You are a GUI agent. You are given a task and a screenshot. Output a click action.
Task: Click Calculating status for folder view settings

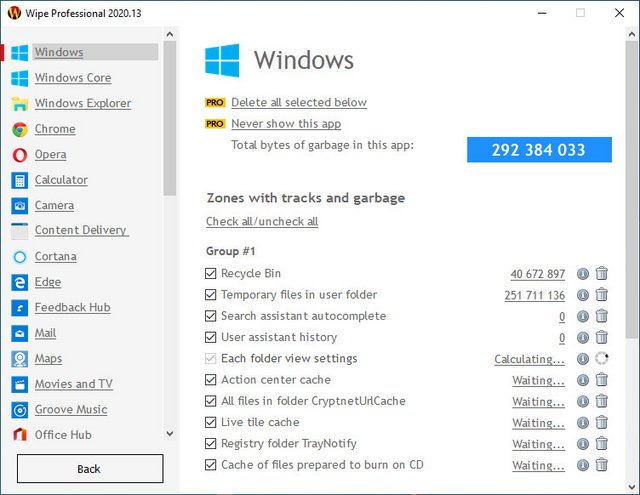point(530,359)
